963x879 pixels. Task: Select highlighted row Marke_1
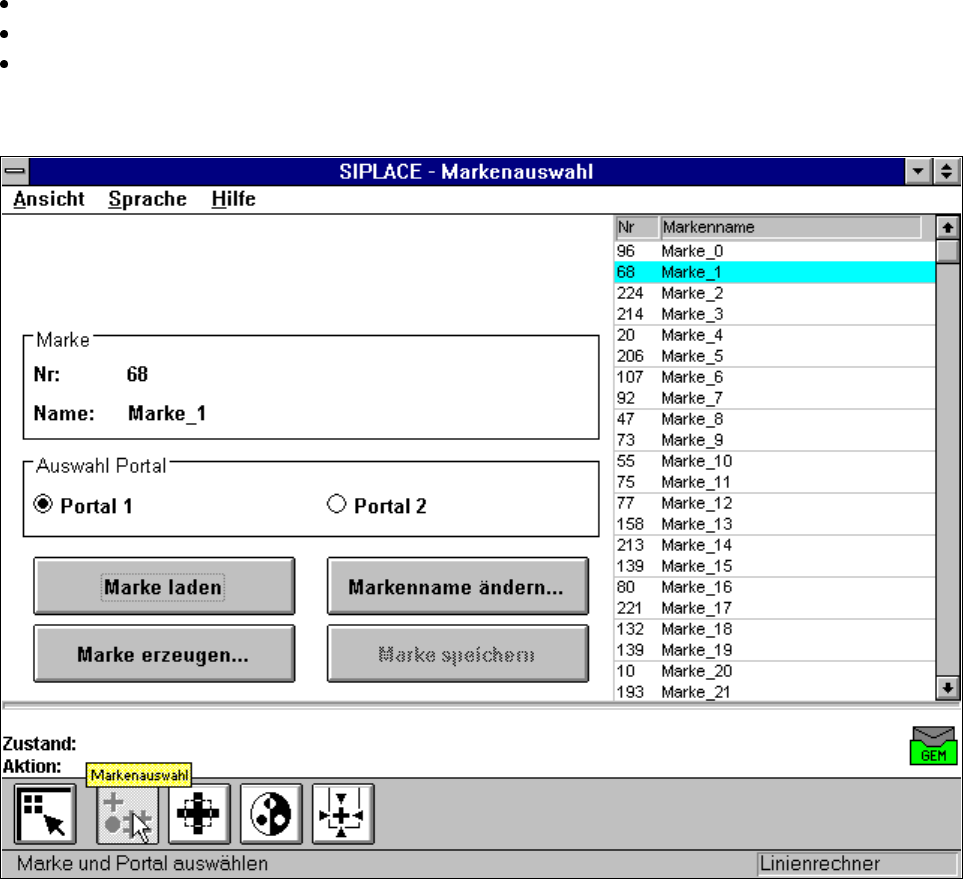tap(775, 272)
